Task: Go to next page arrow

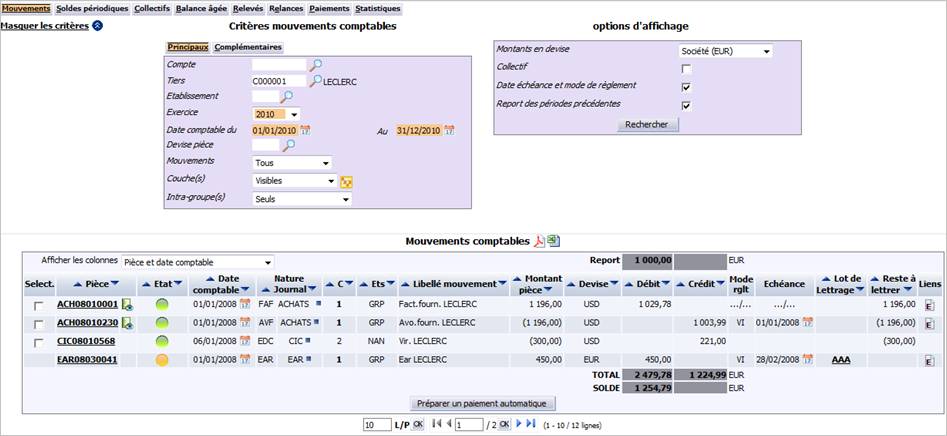Action: point(519,424)
